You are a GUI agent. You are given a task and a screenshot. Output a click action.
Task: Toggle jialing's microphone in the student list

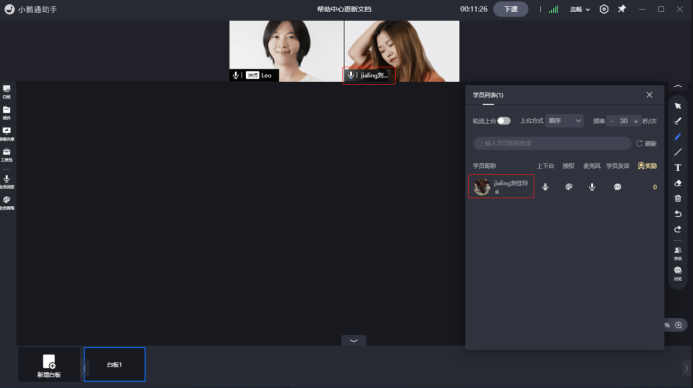click(x=592, y=187)
